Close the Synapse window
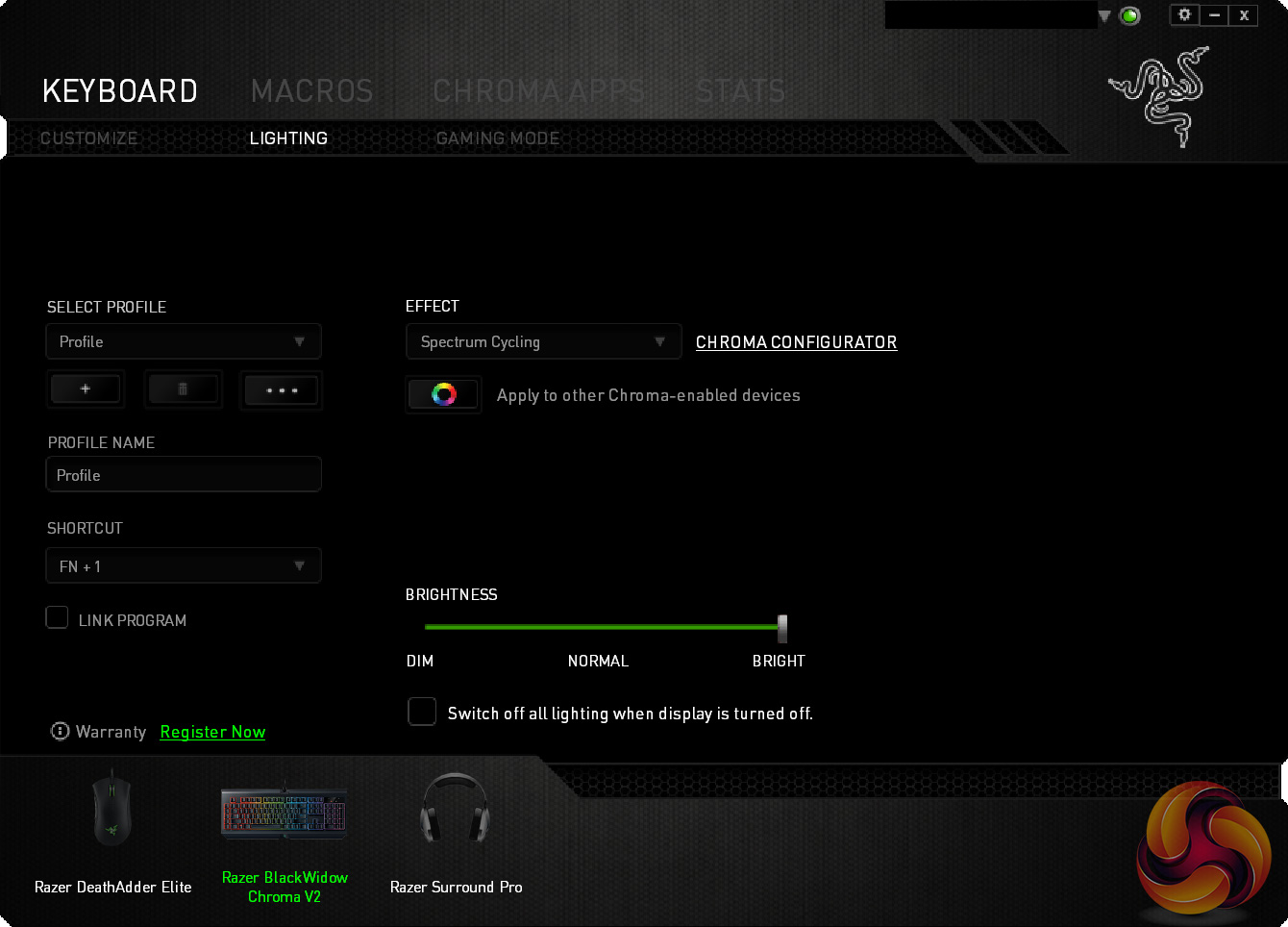This screenshot has width=1288, height=927. (x=1244, y=15)
